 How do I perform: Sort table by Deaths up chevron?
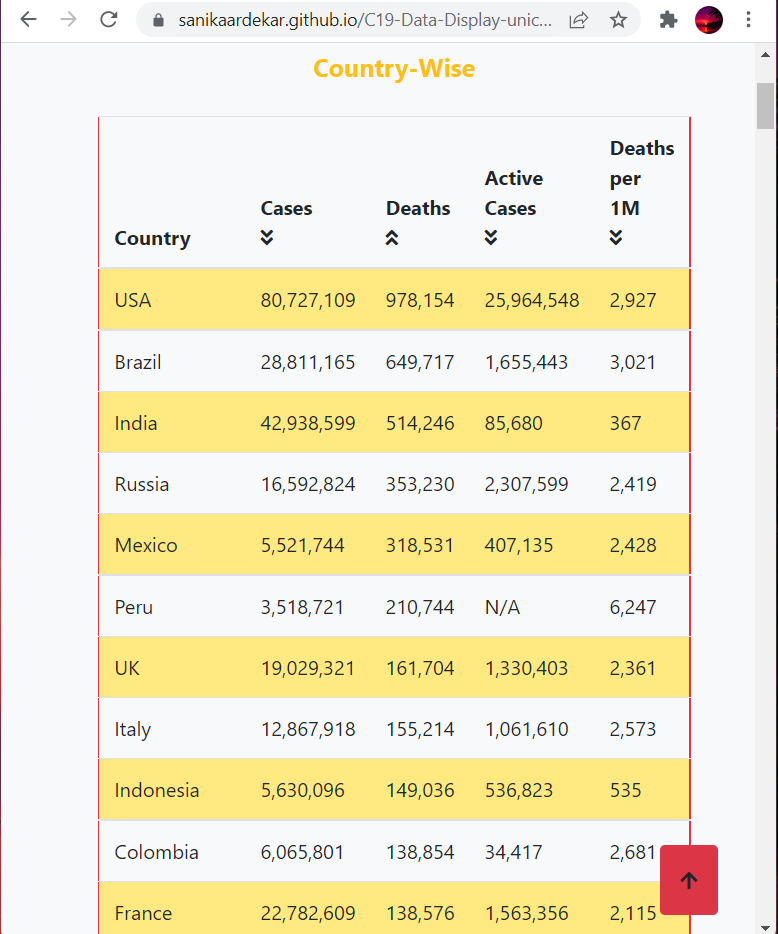point(391,238)
